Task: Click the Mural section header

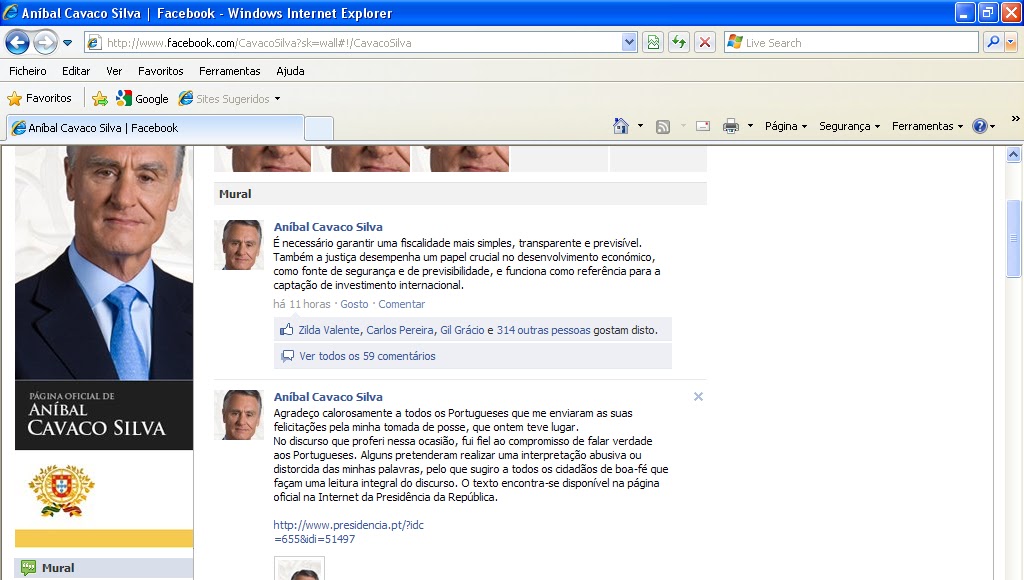Action: click(460, 194)
